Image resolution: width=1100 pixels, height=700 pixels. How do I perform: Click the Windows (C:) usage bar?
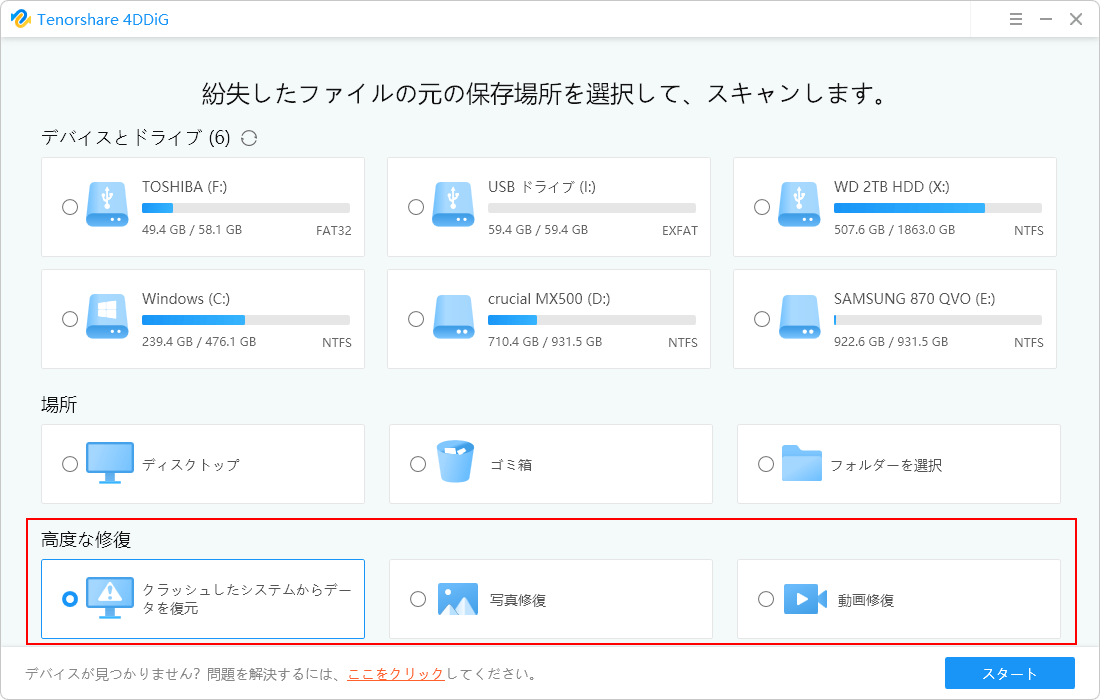coord(246,321)
